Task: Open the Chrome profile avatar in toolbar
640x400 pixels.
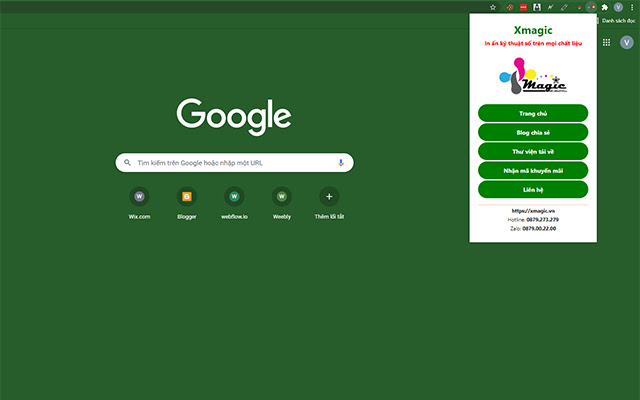Action: 618,7
